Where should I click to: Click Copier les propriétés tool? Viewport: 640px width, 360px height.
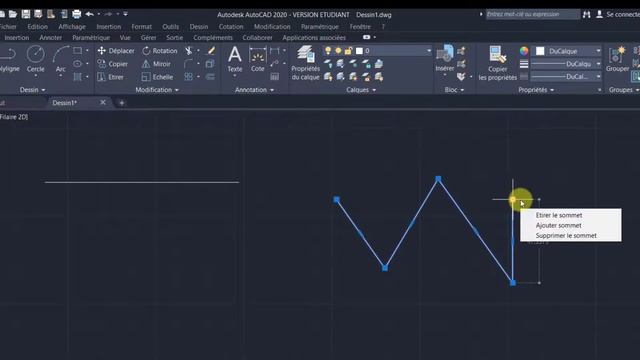pos(498,62)
